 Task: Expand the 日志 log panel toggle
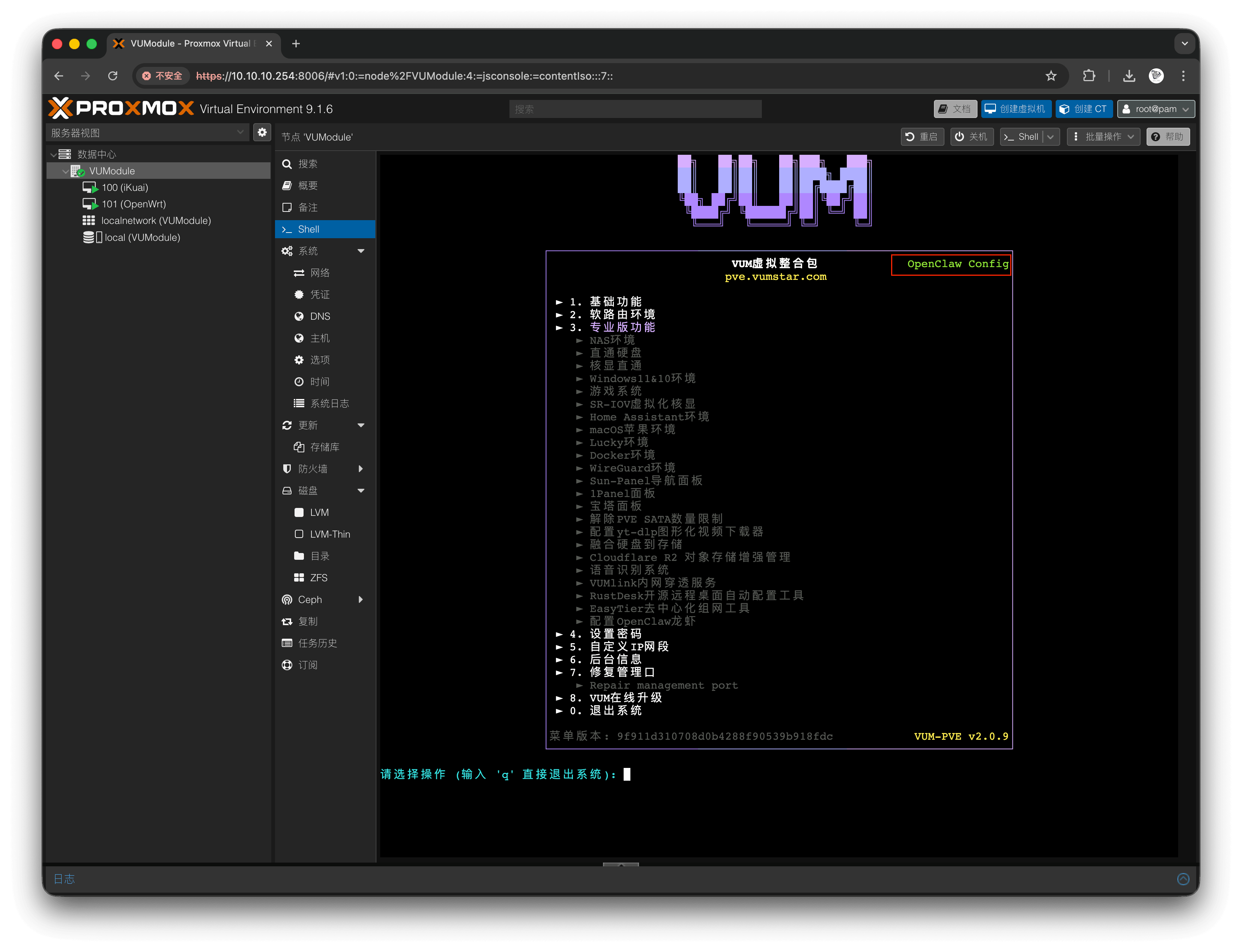click(x=1183, y=879)
